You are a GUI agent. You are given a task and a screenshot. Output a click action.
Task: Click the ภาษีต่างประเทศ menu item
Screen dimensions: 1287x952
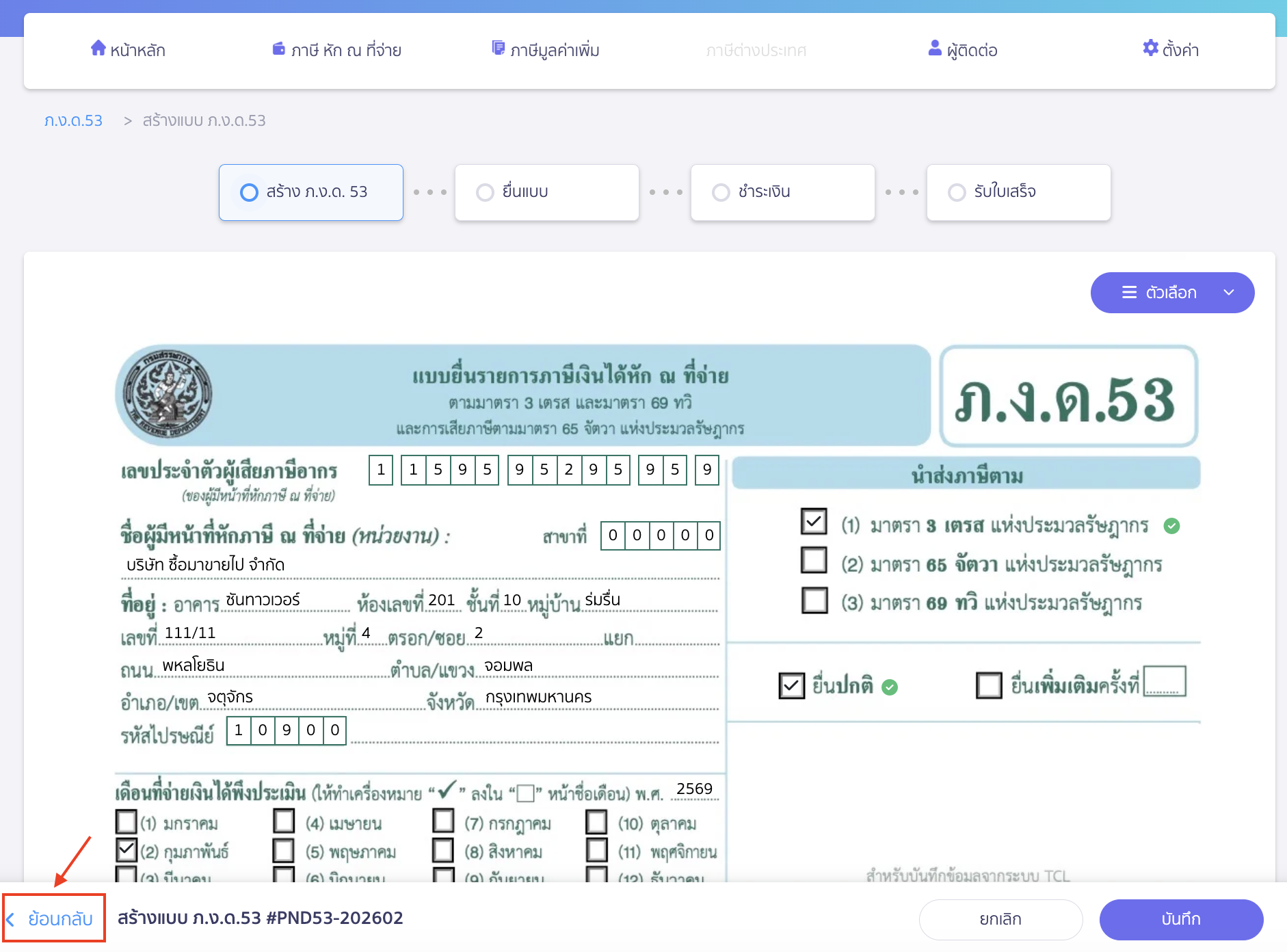[x=757, y=49]
